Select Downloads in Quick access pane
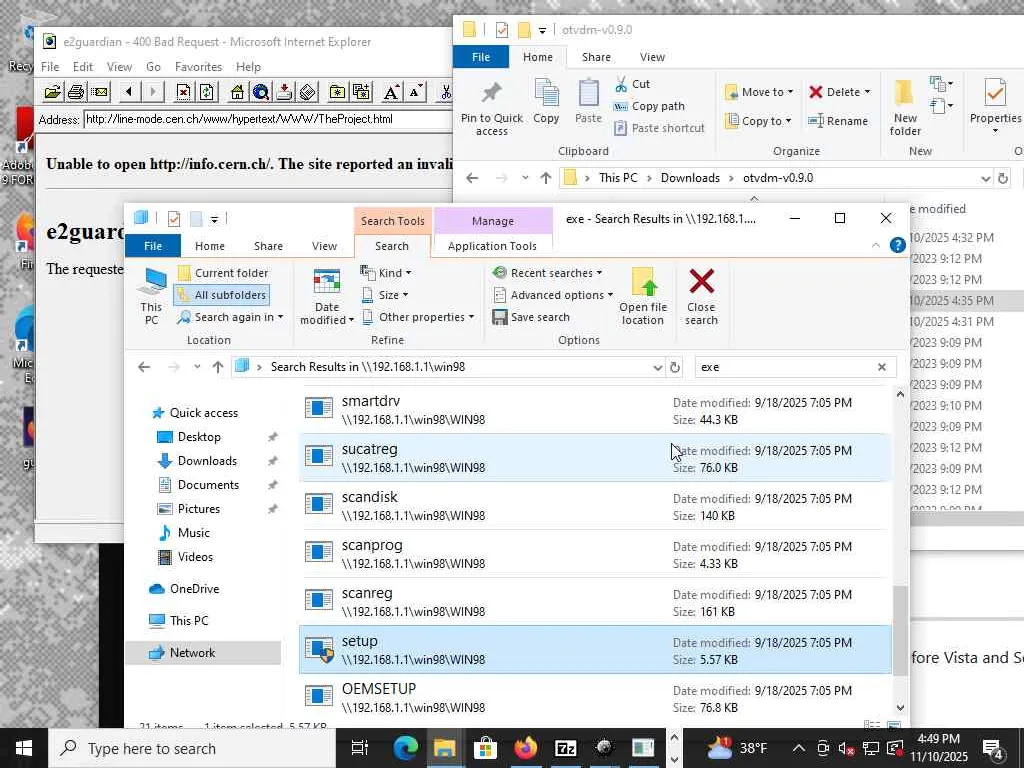This screenshot has width=1024, height=768. point(207,460)
